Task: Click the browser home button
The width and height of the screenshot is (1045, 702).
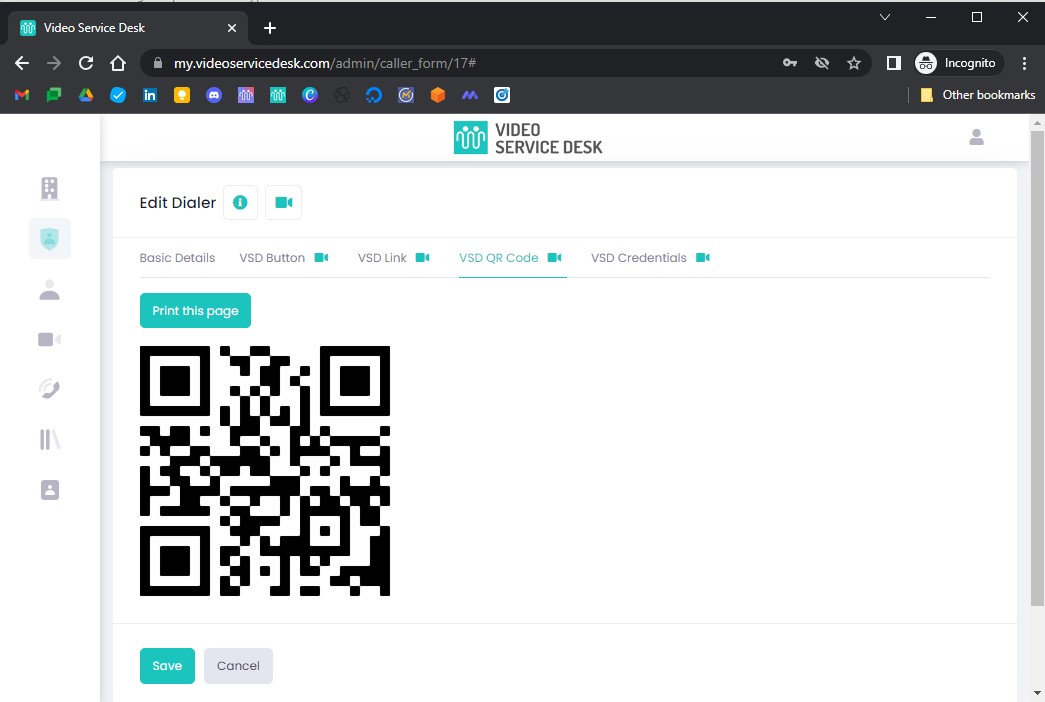Action: click(x=118, y=63)
